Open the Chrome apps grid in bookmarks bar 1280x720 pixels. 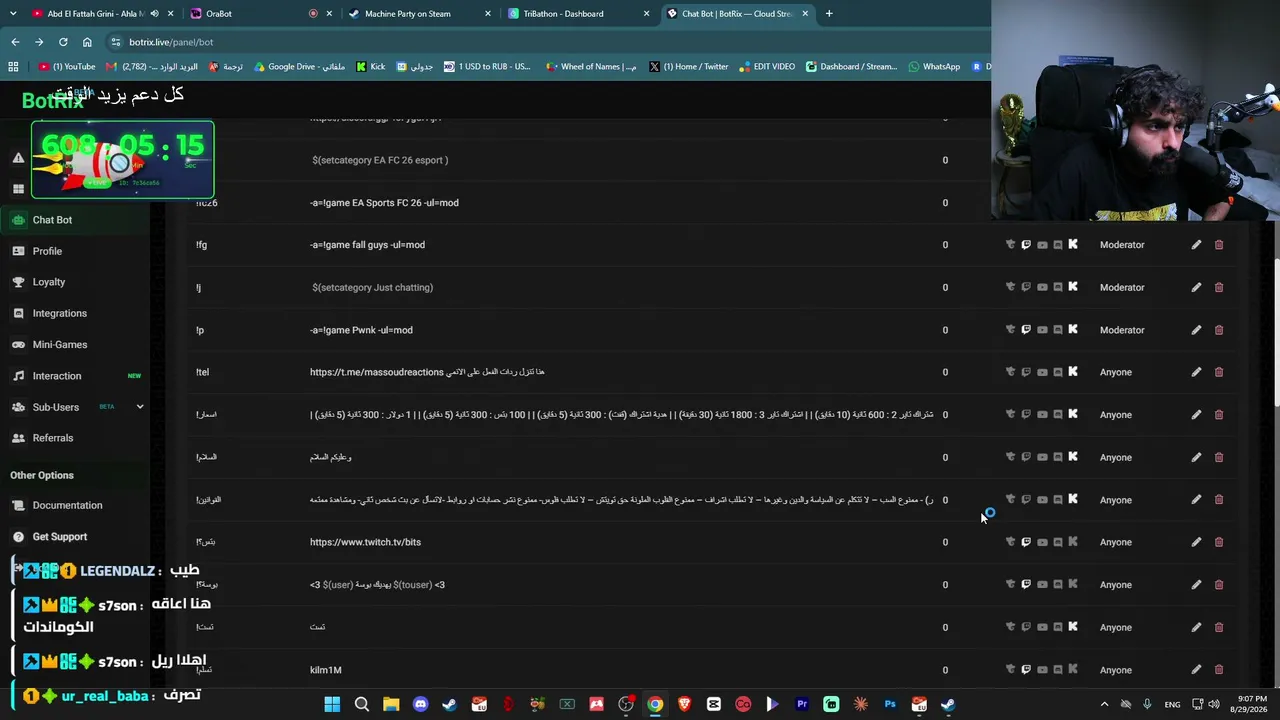point(13,67)
